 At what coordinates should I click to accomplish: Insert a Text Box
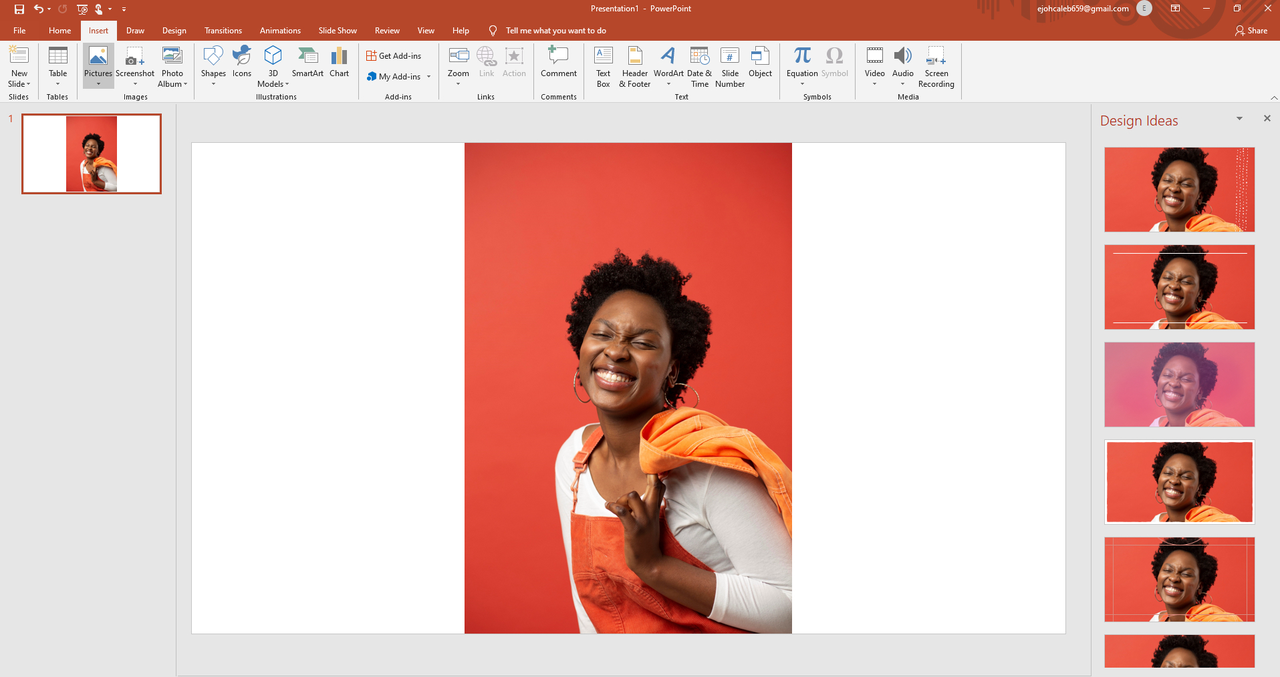click(603, 67)
